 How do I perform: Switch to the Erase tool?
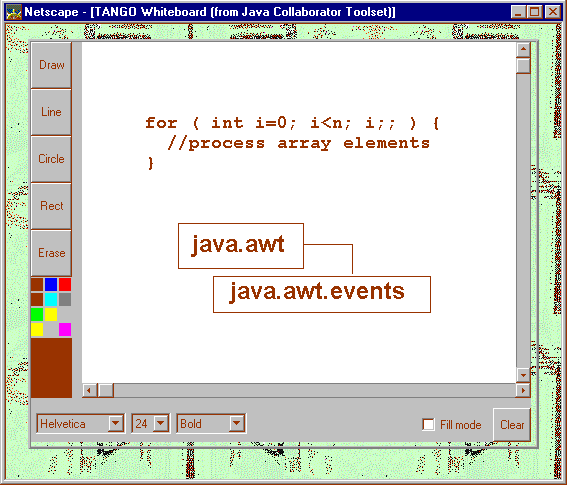51,253
